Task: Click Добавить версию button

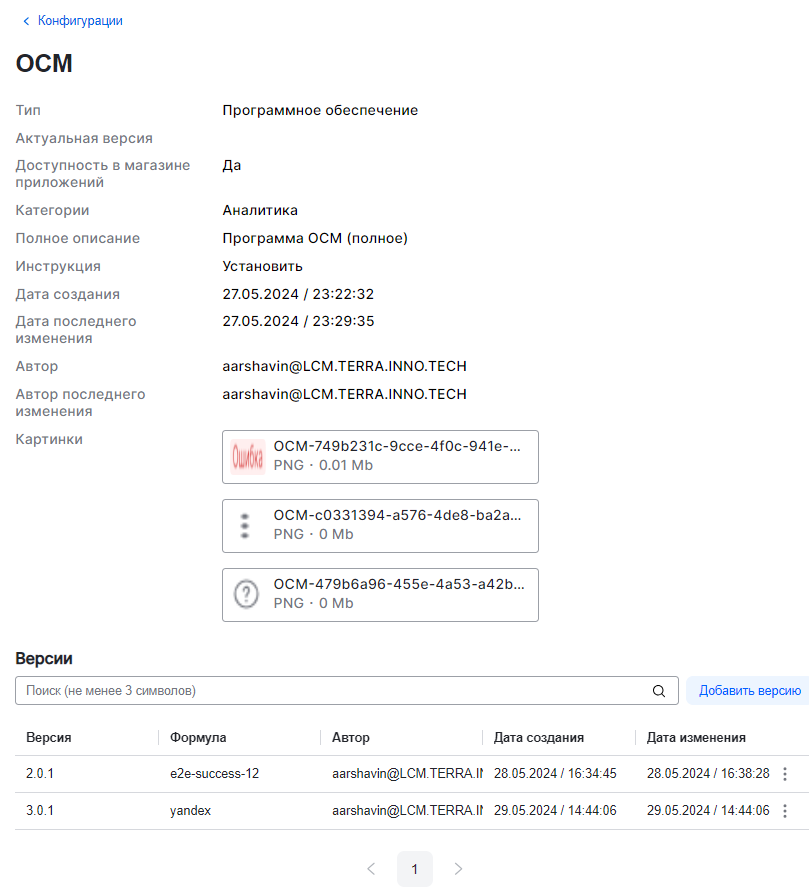Action: [x=749, y=691]
